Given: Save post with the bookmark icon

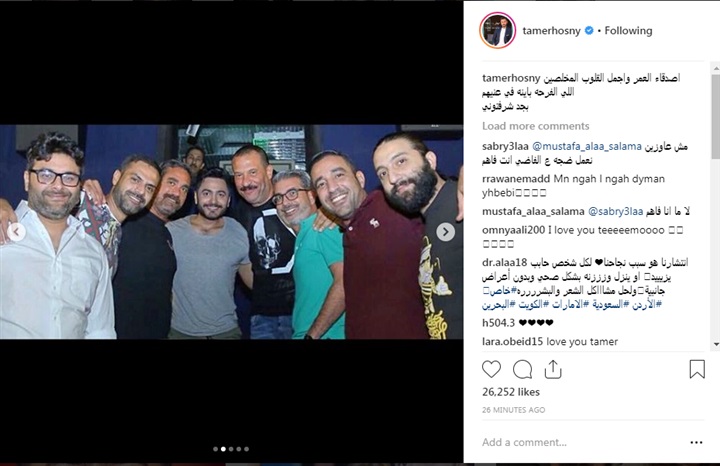Looking at the screenshot, I should click(x=697, y=369).
